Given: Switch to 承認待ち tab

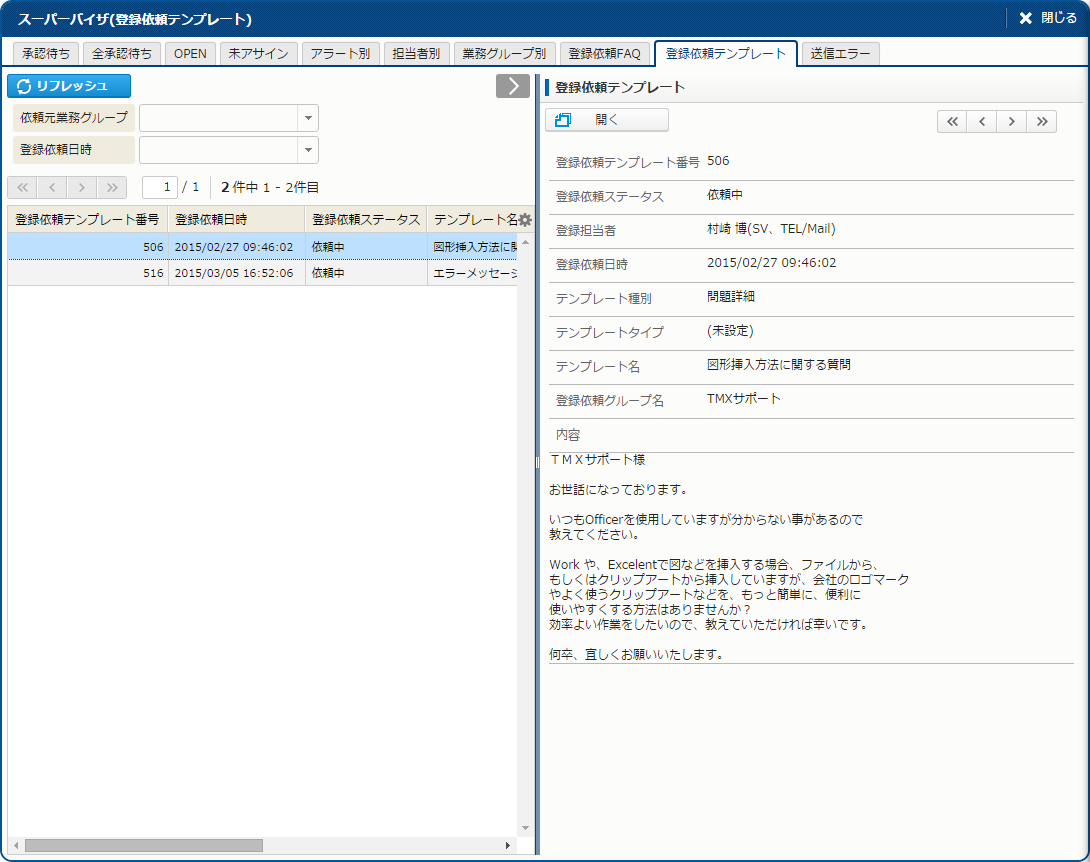Looking at the screenshot, I should click(x=46, y=54).
